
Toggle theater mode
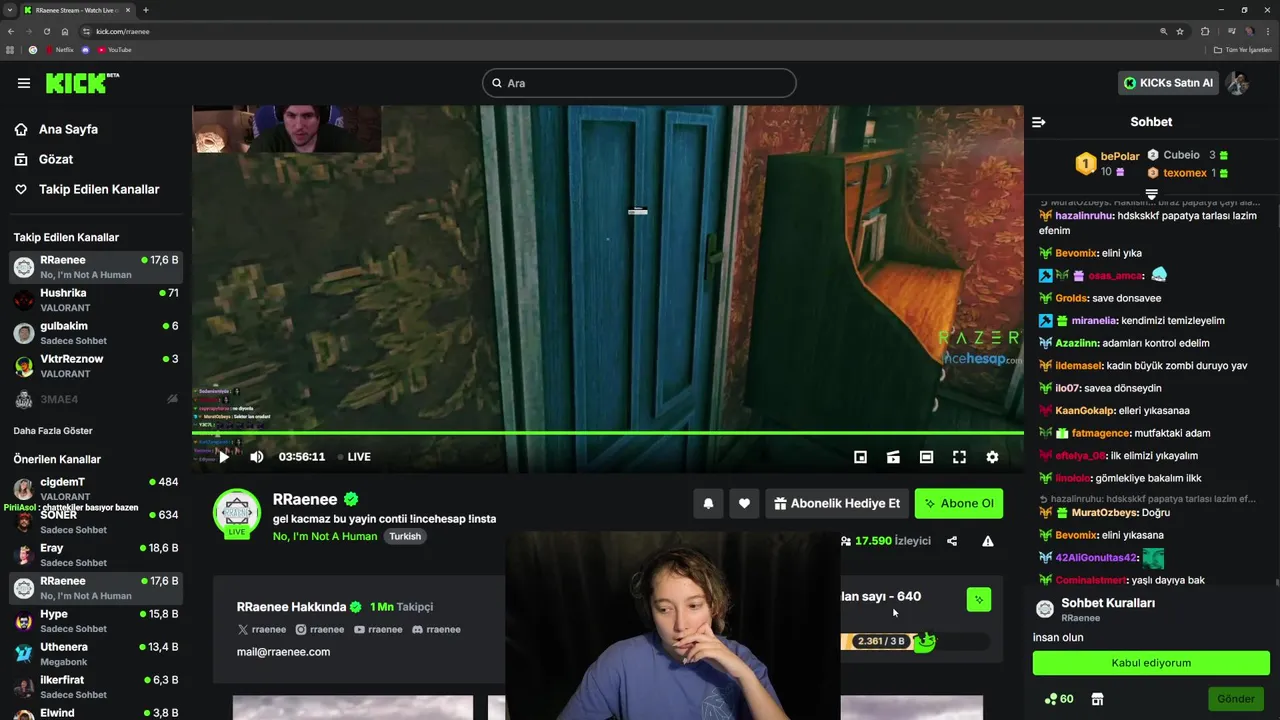coord(926,457)
